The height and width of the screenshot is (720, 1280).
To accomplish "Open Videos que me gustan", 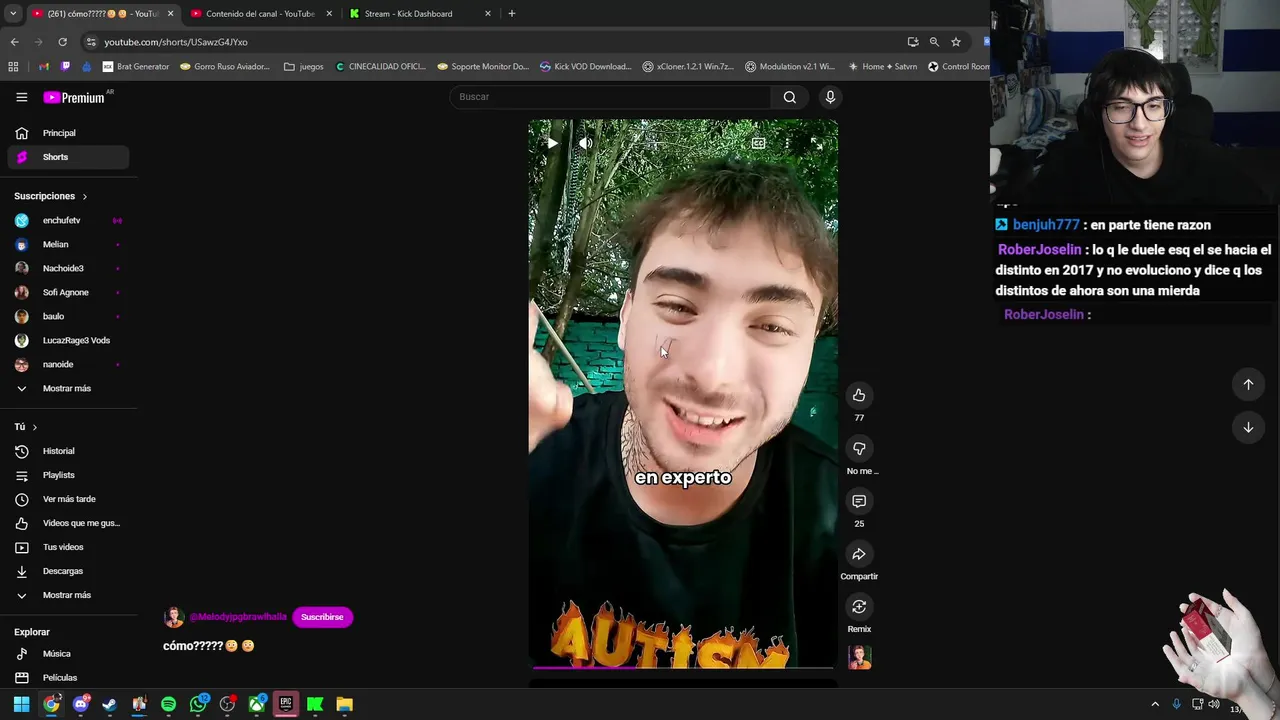I will coord(68,523).
